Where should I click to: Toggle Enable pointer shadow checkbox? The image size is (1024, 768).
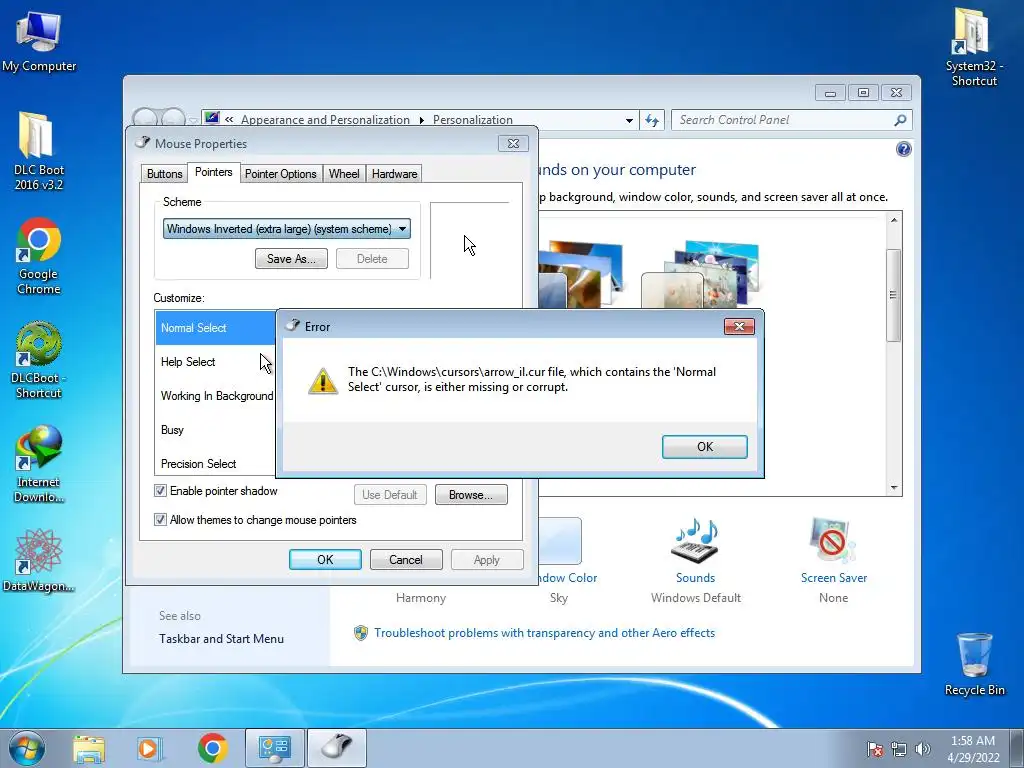tap(160, 490)
